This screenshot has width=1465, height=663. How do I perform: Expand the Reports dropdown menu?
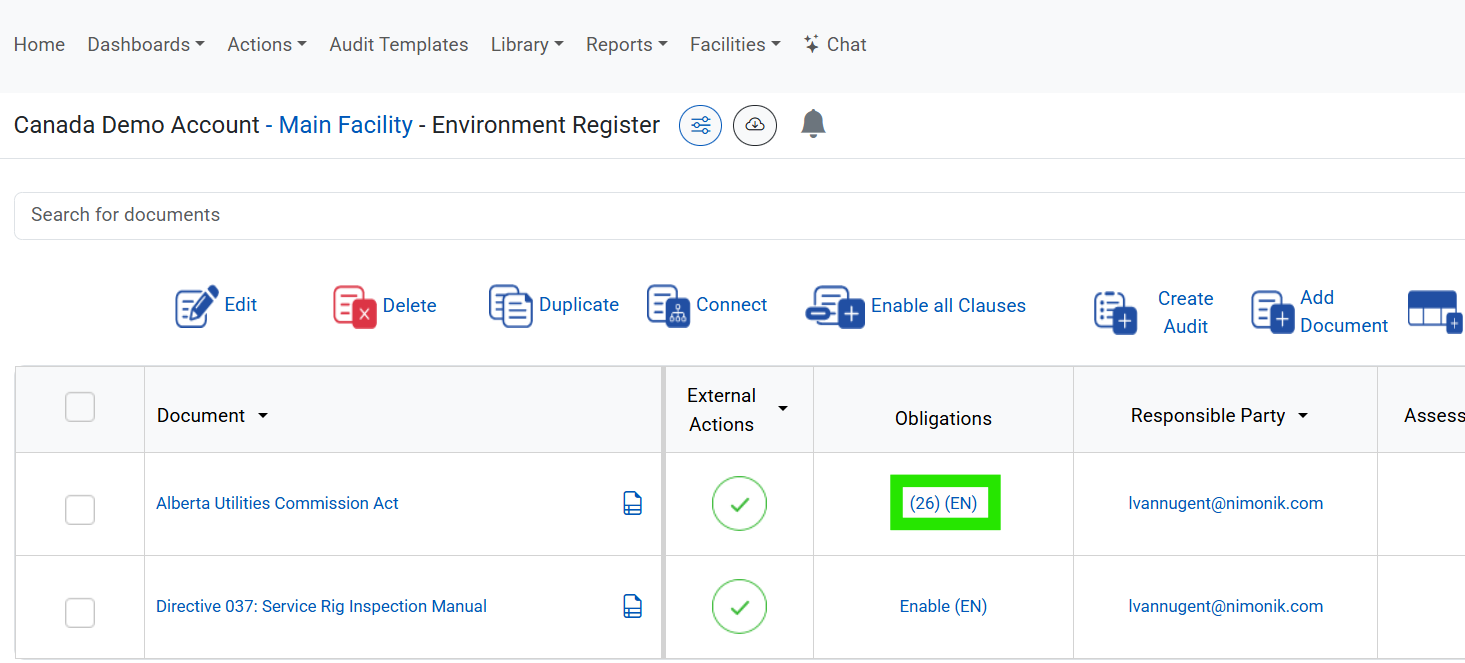click(x=627, y=44)
